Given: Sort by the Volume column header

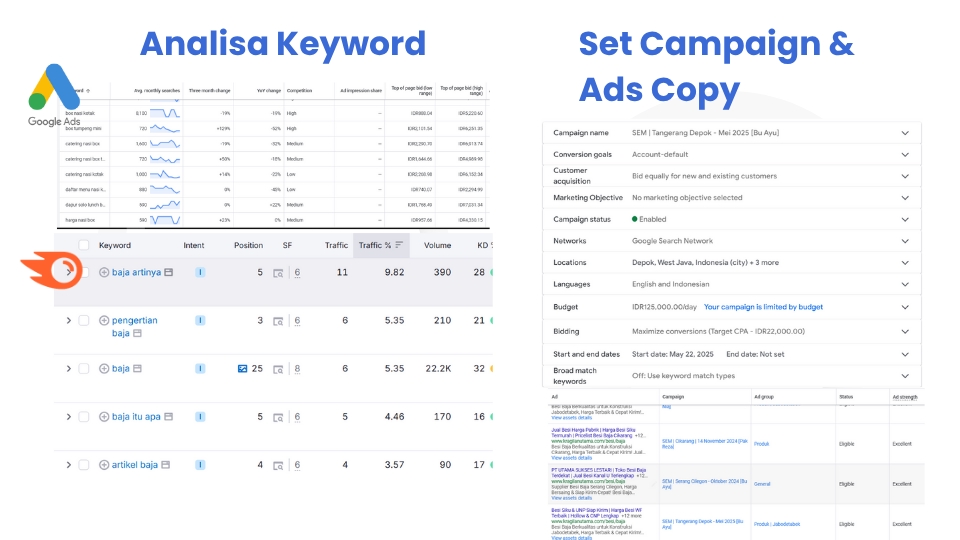Looking at the screenshot, I should coord(437,246).
